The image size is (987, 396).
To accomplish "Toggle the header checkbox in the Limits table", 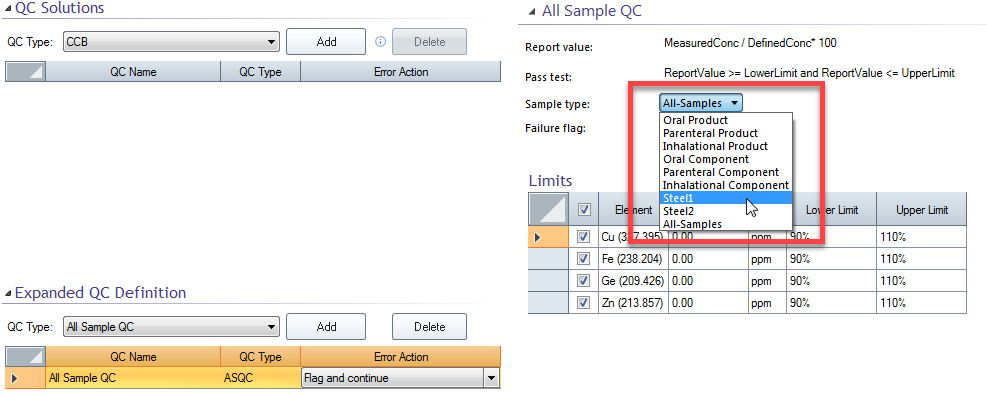I will click(584, 210).
